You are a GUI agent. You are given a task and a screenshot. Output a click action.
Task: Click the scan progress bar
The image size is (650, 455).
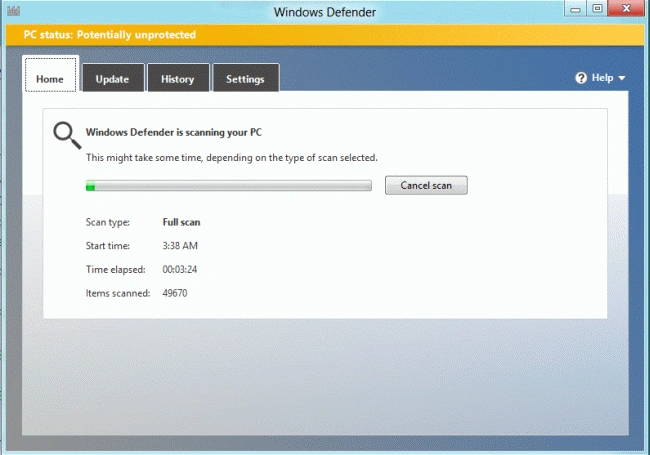click(228, 186)
